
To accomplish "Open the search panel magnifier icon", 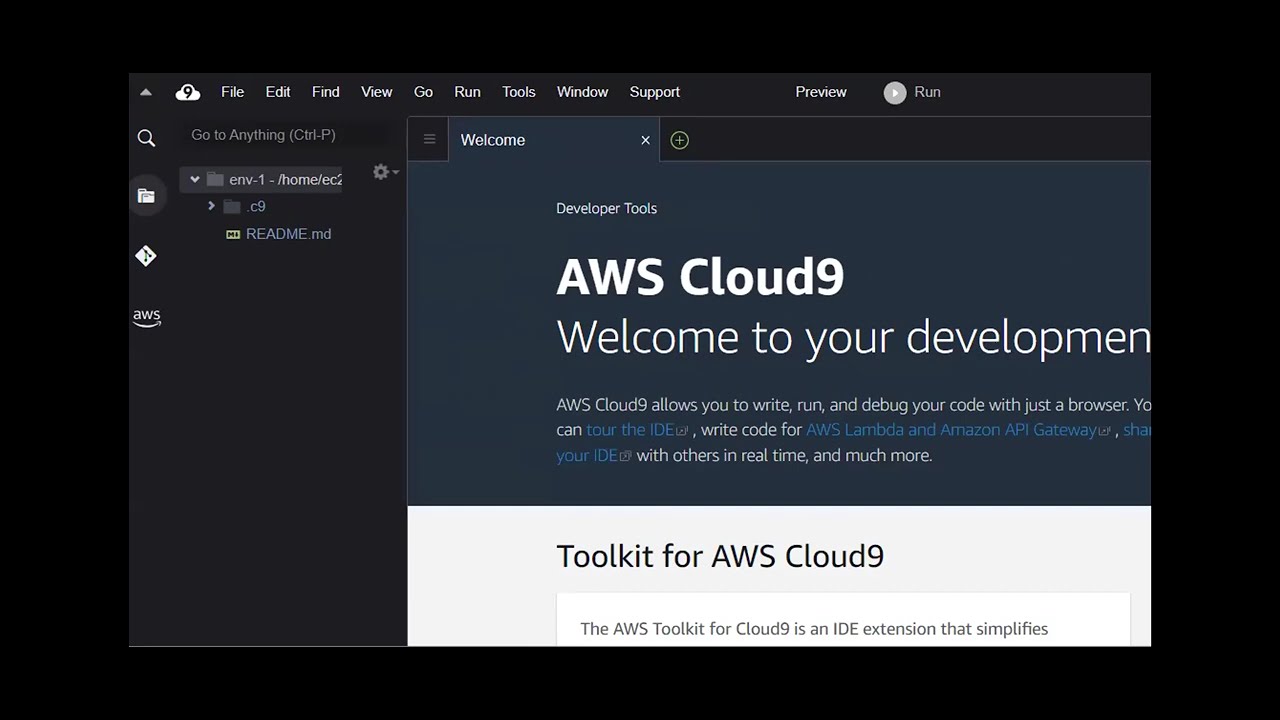I will click(x=146, y=138).
